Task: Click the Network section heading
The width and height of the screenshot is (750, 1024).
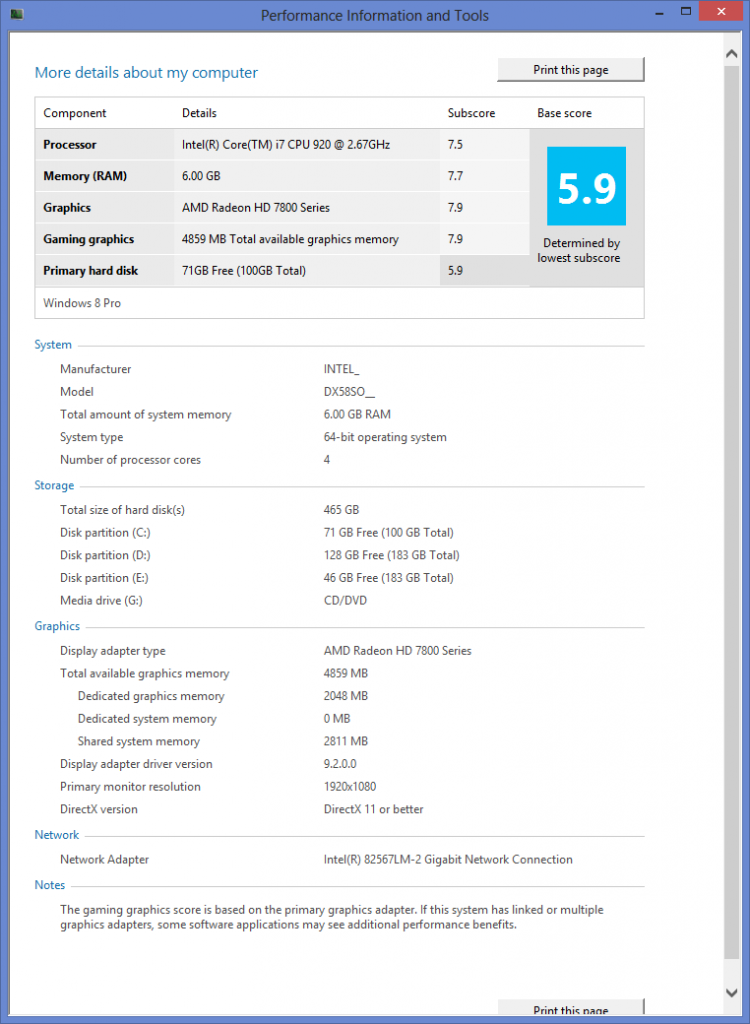Action: tap(56, 835)
